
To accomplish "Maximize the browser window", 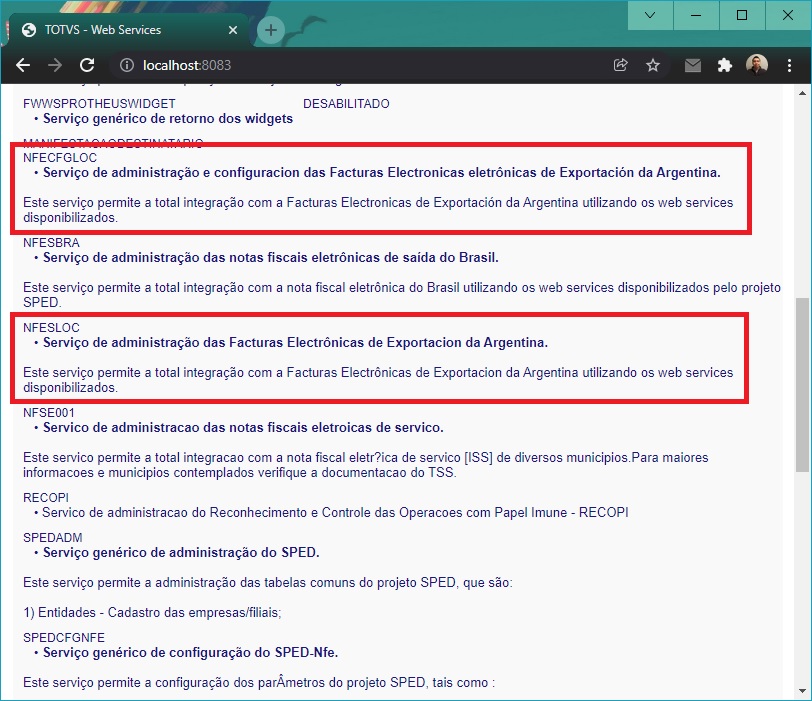I will pyautogui.click(x=742, y=15).
